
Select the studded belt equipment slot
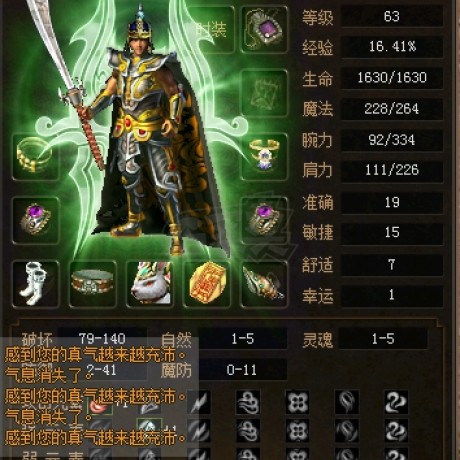coord(93,284)
